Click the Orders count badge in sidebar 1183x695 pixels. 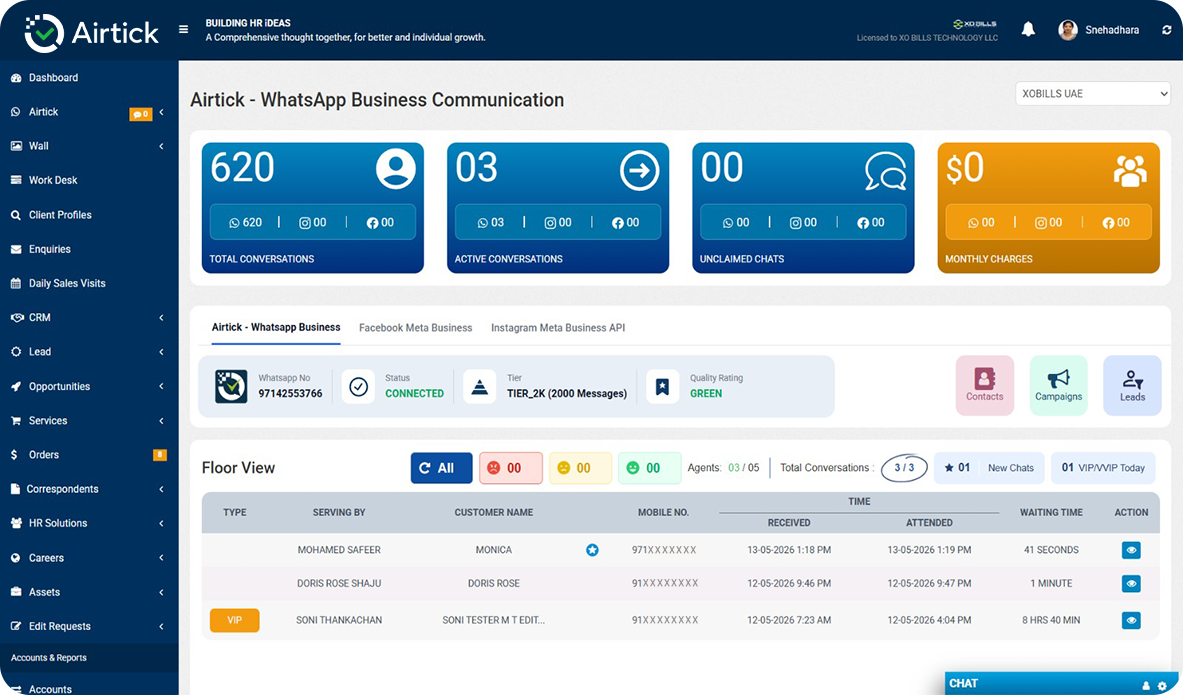click(160, 455)
